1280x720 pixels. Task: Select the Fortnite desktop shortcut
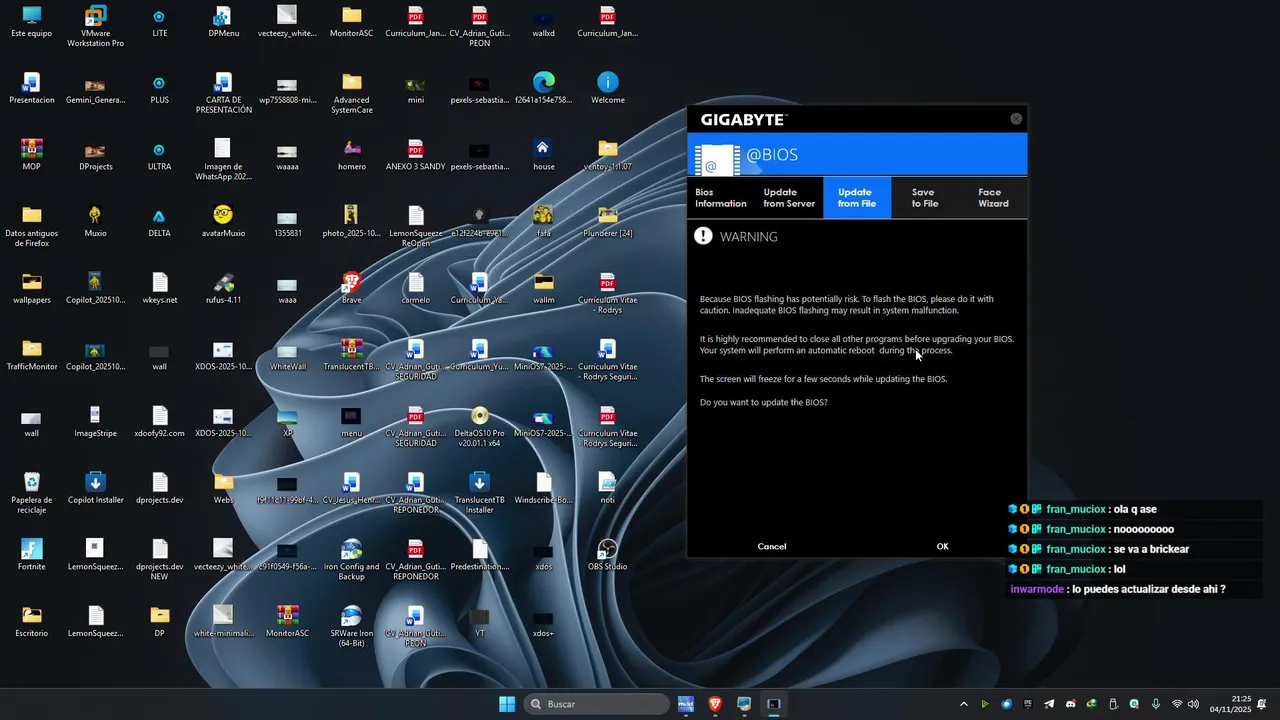coord(32,555)
